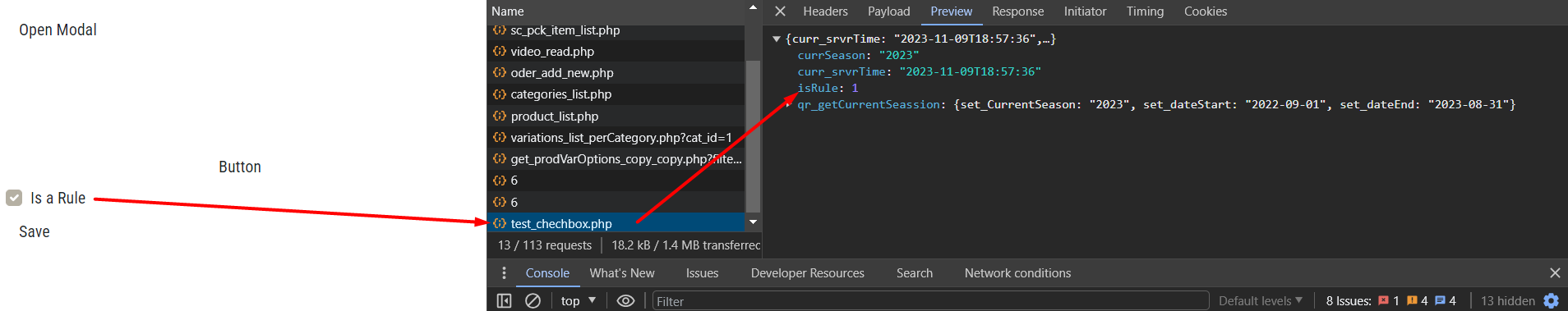This screenshot has width=1568, height=311.
Task: Click the scroll-down arrow of request list
Action: (x=753, y=222)
